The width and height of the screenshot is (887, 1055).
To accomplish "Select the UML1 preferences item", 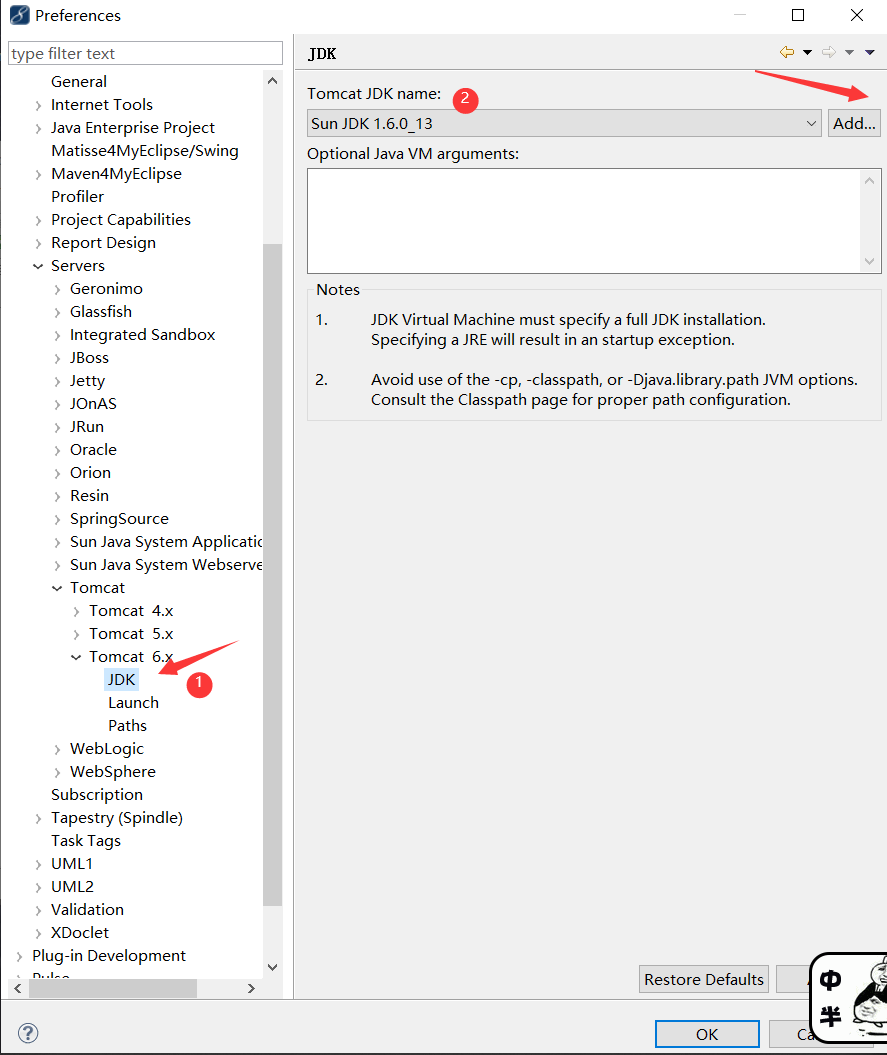I will tap(72, 863).
